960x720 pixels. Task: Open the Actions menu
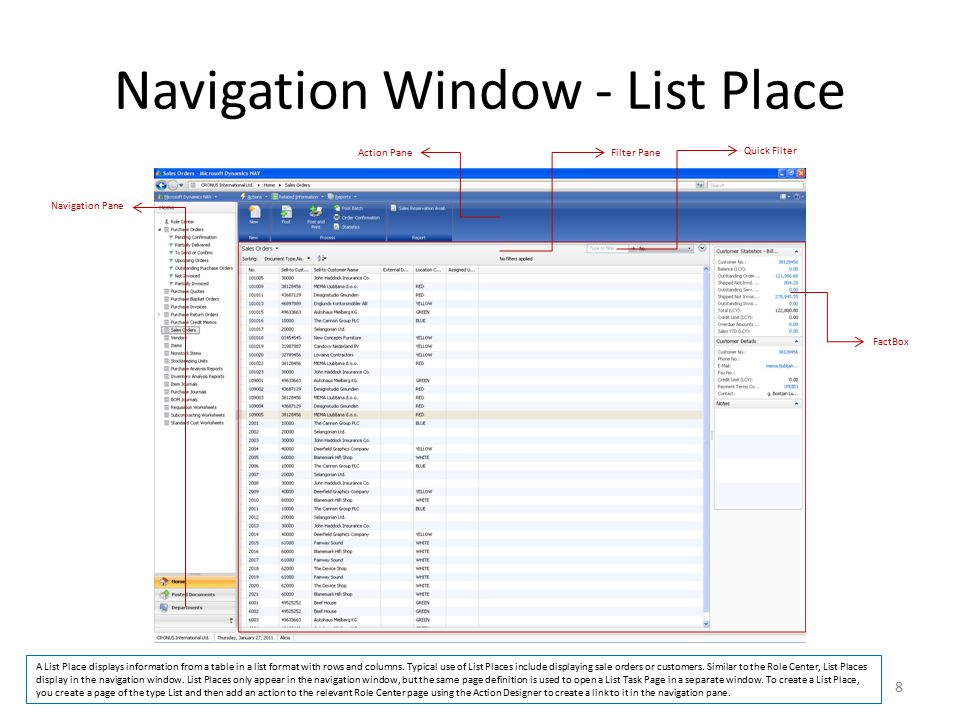click(254, 197)
